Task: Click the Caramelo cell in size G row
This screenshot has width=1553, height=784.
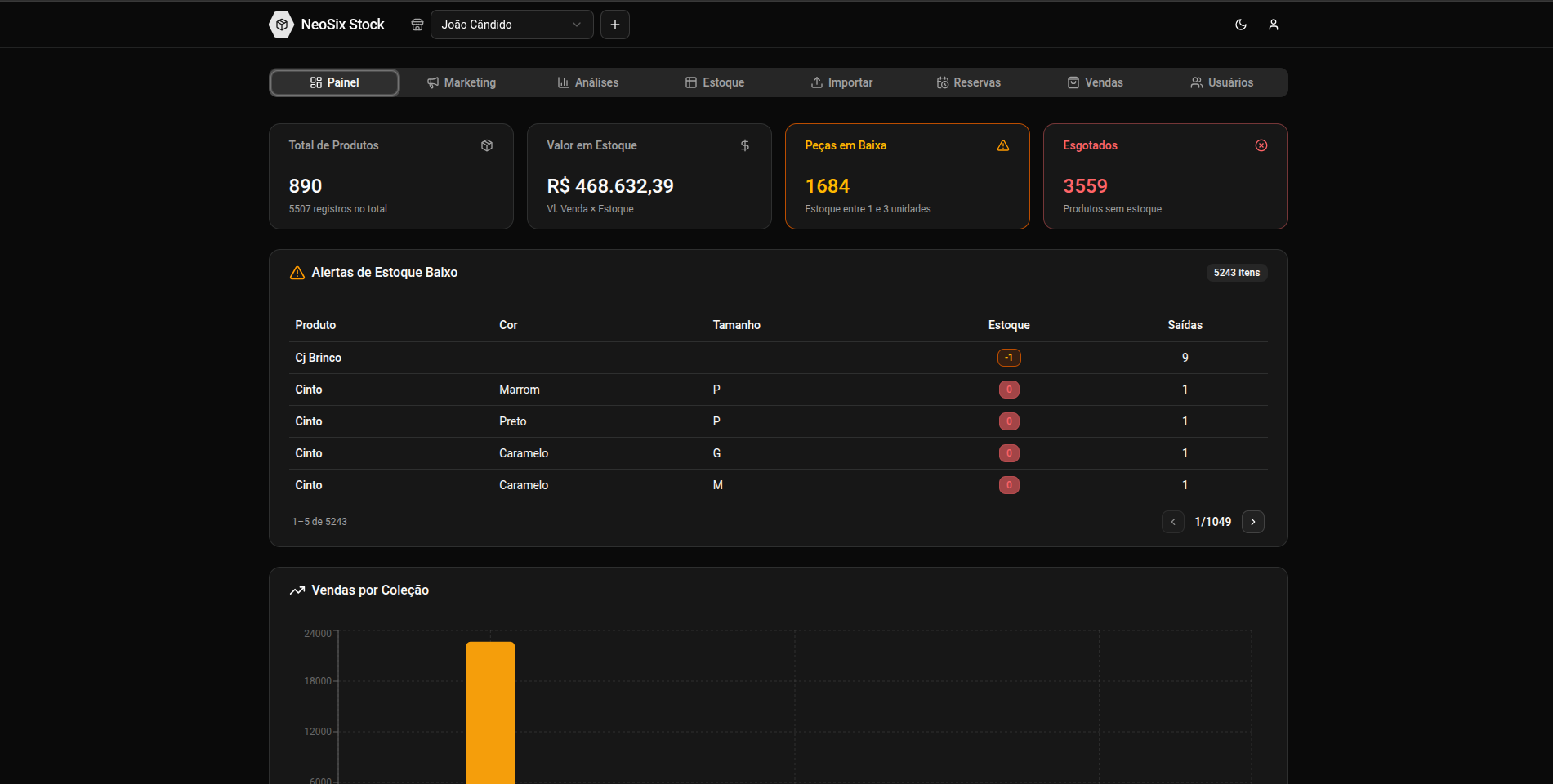Action: tap(524, 453)
